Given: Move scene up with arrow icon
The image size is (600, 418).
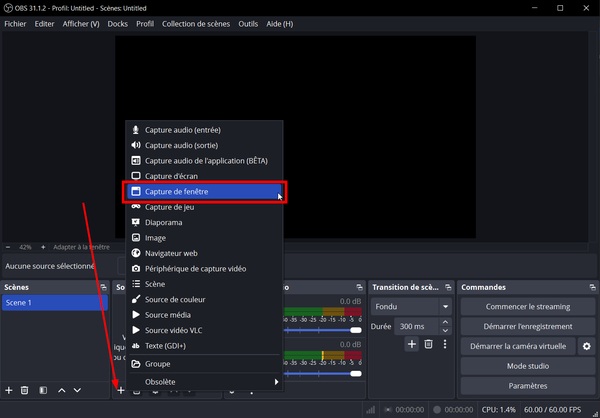Looking at the screenshot, I should tap(61, 390).
